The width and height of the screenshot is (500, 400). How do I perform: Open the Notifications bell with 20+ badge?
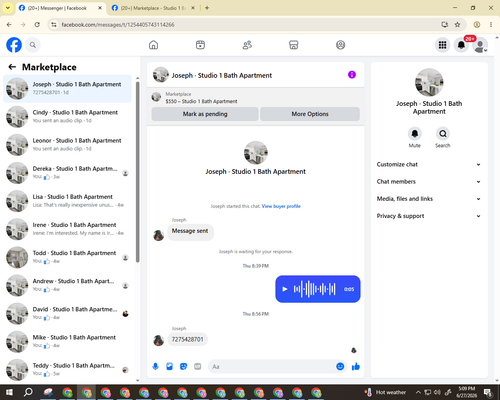tap(461, 45)
